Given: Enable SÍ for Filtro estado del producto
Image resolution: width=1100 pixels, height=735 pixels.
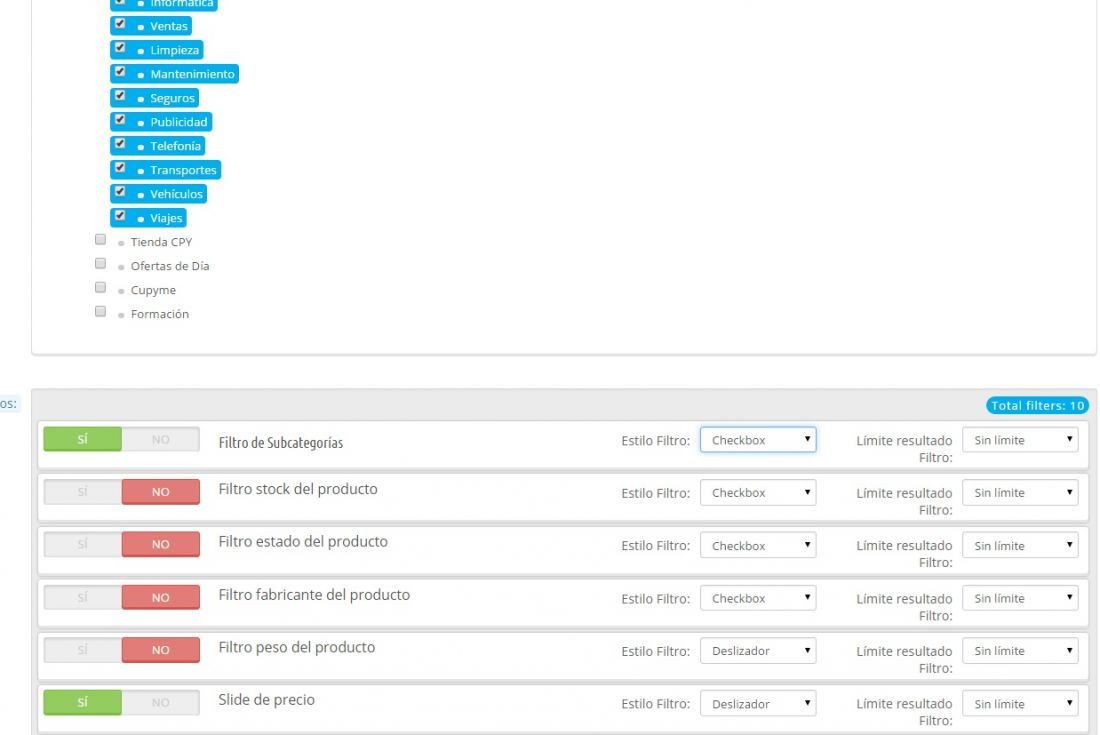Looking at the screenshot, I should 83,544.
